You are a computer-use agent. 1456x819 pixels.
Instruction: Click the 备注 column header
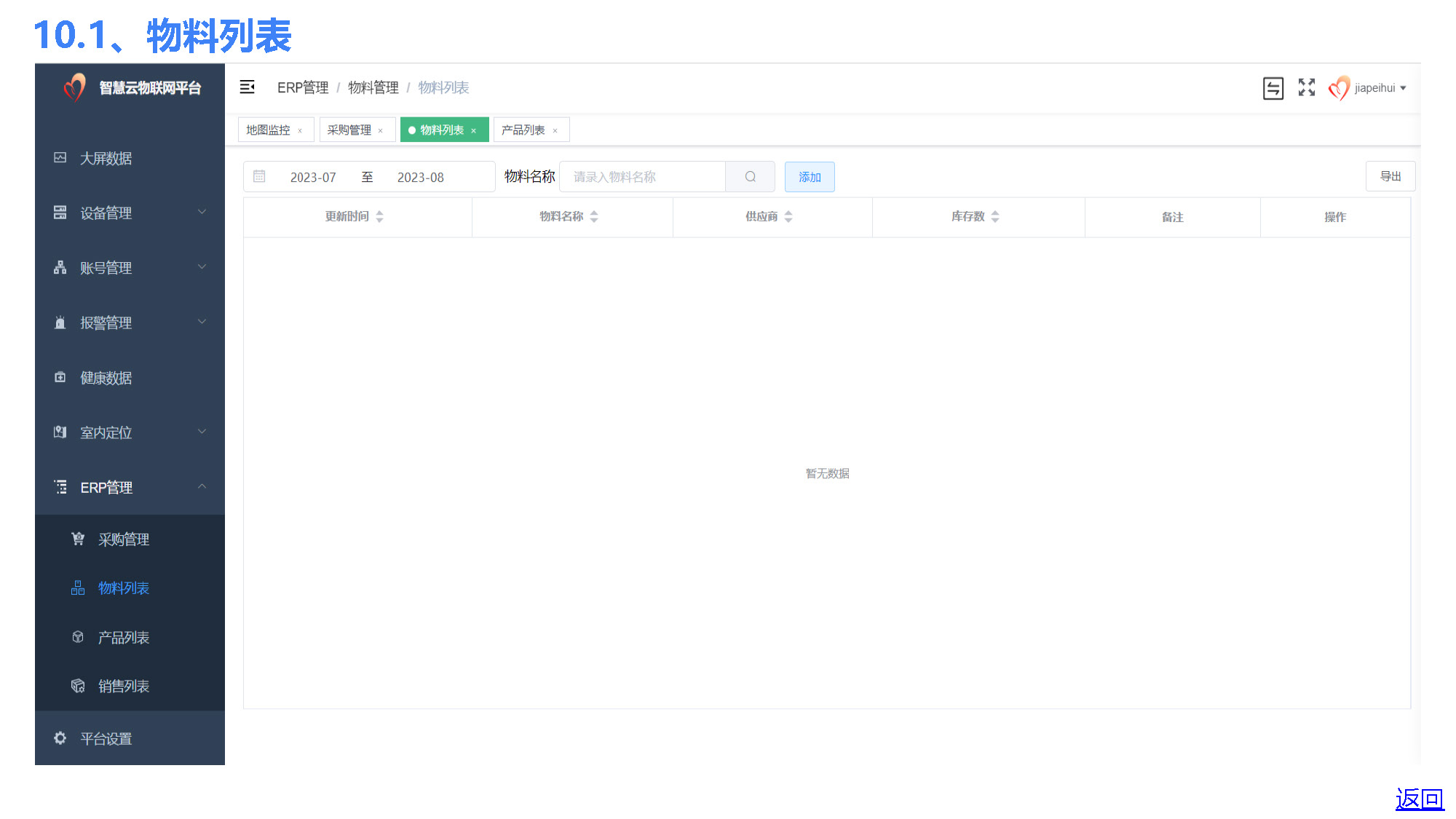point(1172,217)
